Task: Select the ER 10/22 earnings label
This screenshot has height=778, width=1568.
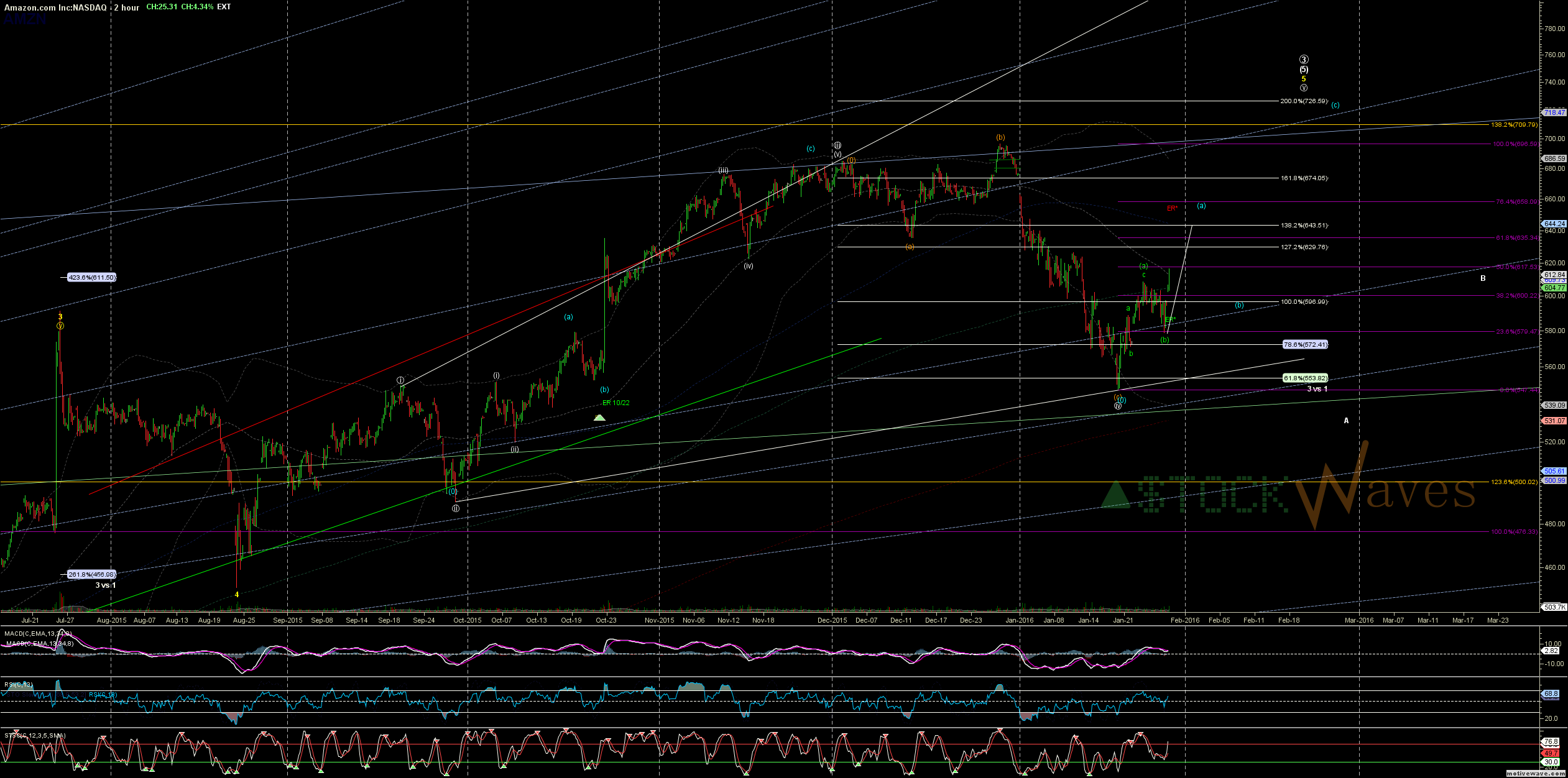Action: point(616,403)
